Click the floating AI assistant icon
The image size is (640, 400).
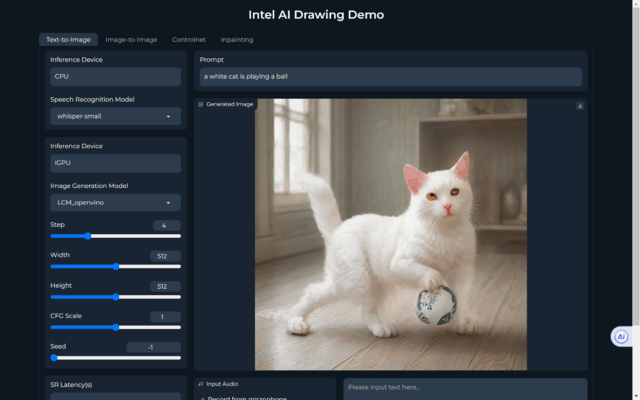621,337
